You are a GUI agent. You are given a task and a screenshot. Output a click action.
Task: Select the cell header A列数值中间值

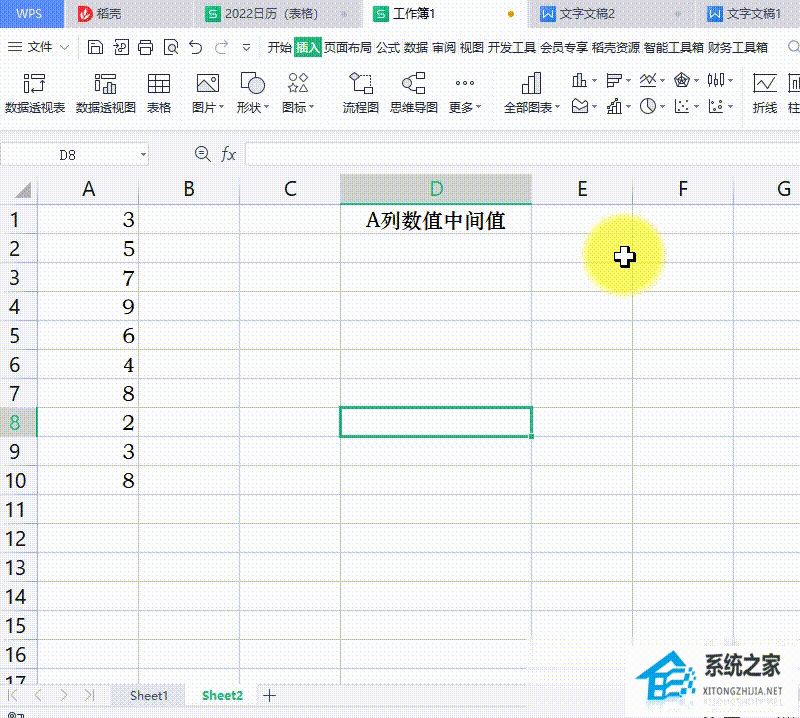point(435,220)
